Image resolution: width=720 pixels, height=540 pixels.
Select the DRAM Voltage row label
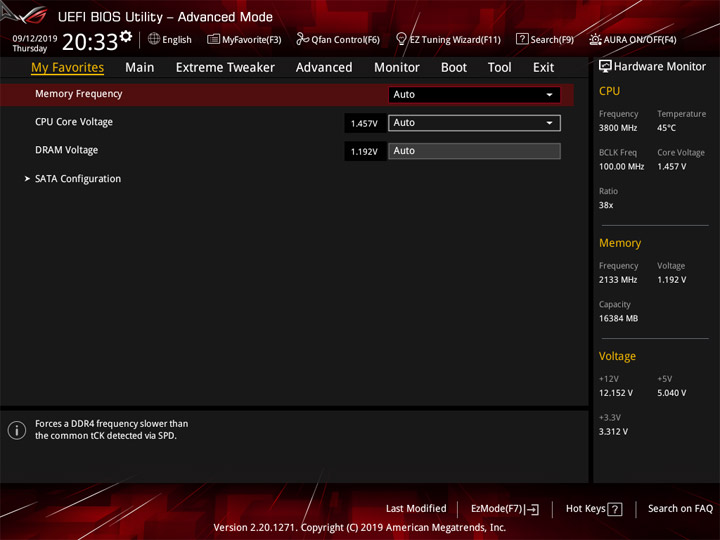[67, 150]
